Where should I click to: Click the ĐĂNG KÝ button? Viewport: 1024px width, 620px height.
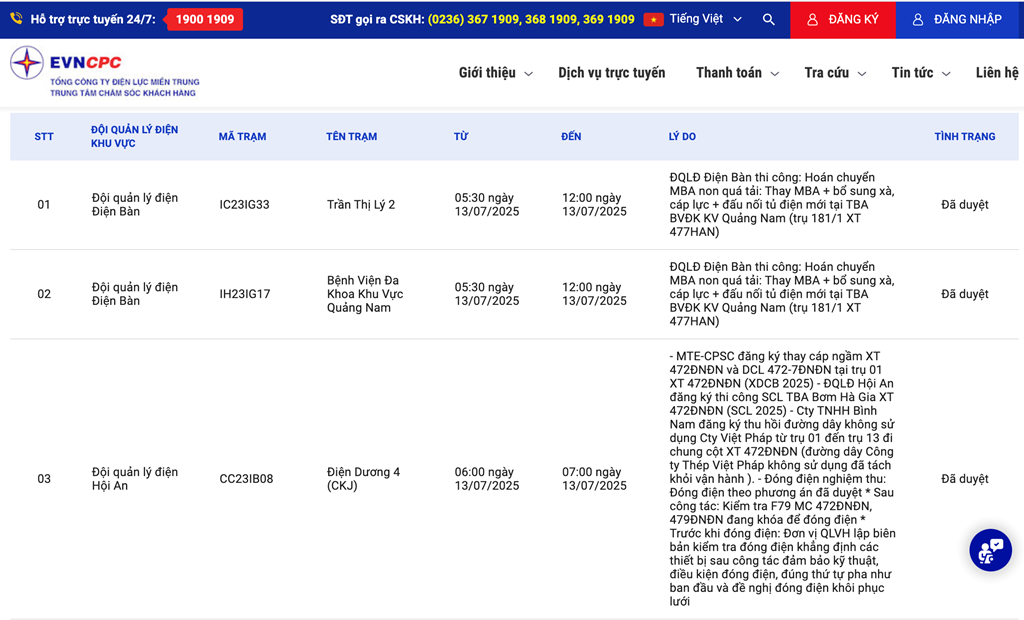(842, 20)
